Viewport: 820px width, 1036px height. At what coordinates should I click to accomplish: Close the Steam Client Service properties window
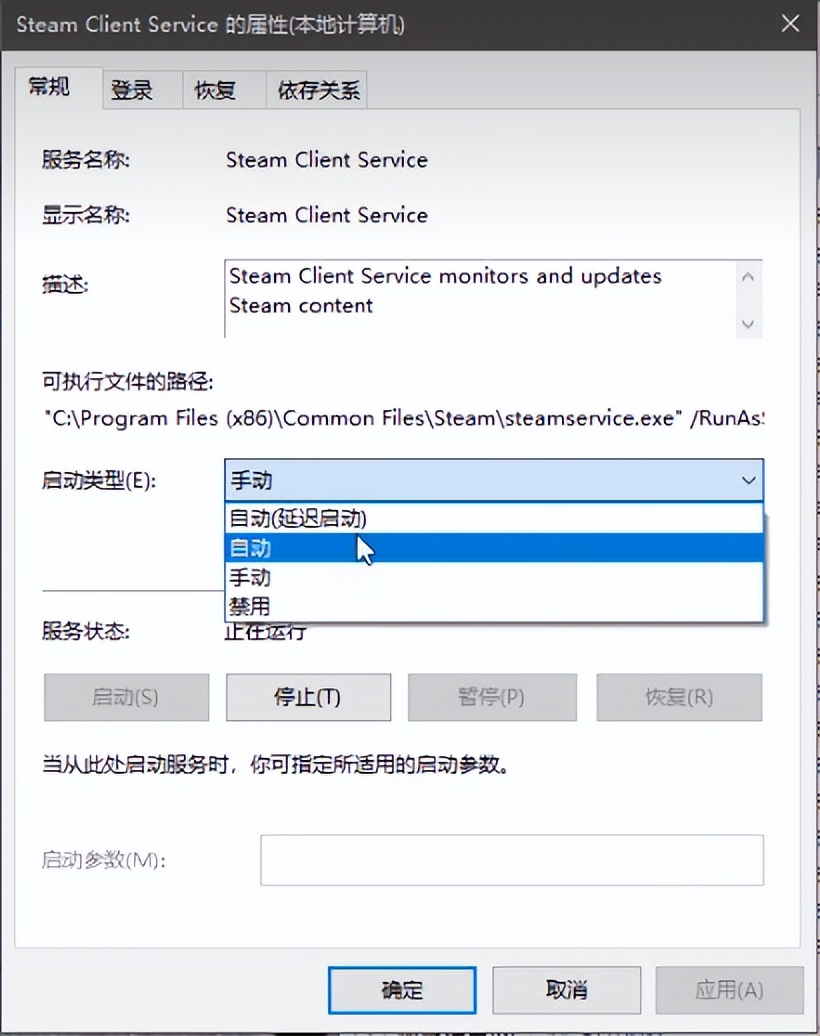tap(790, 24)
